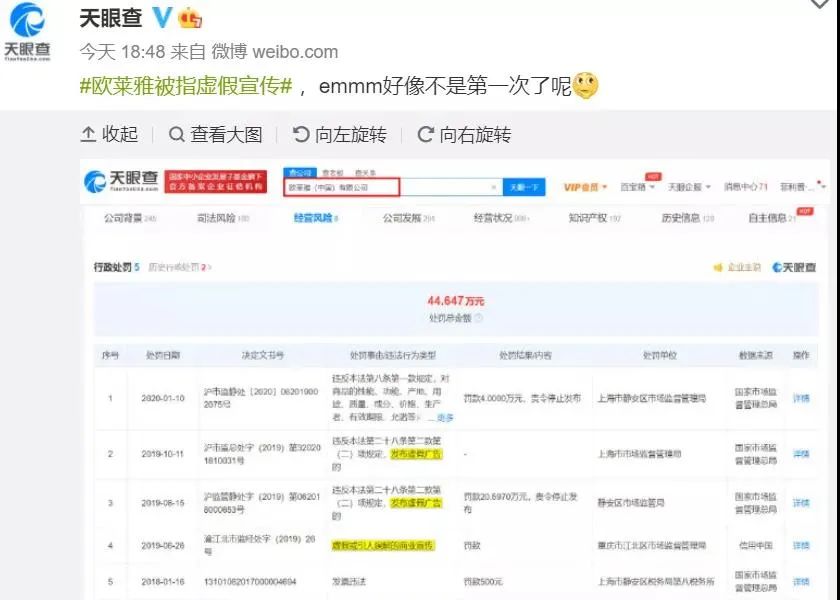The height and width of the screenshot is (600, 840).
Task: Click the orange crown membership badge
Action: [x=190, y=18]
